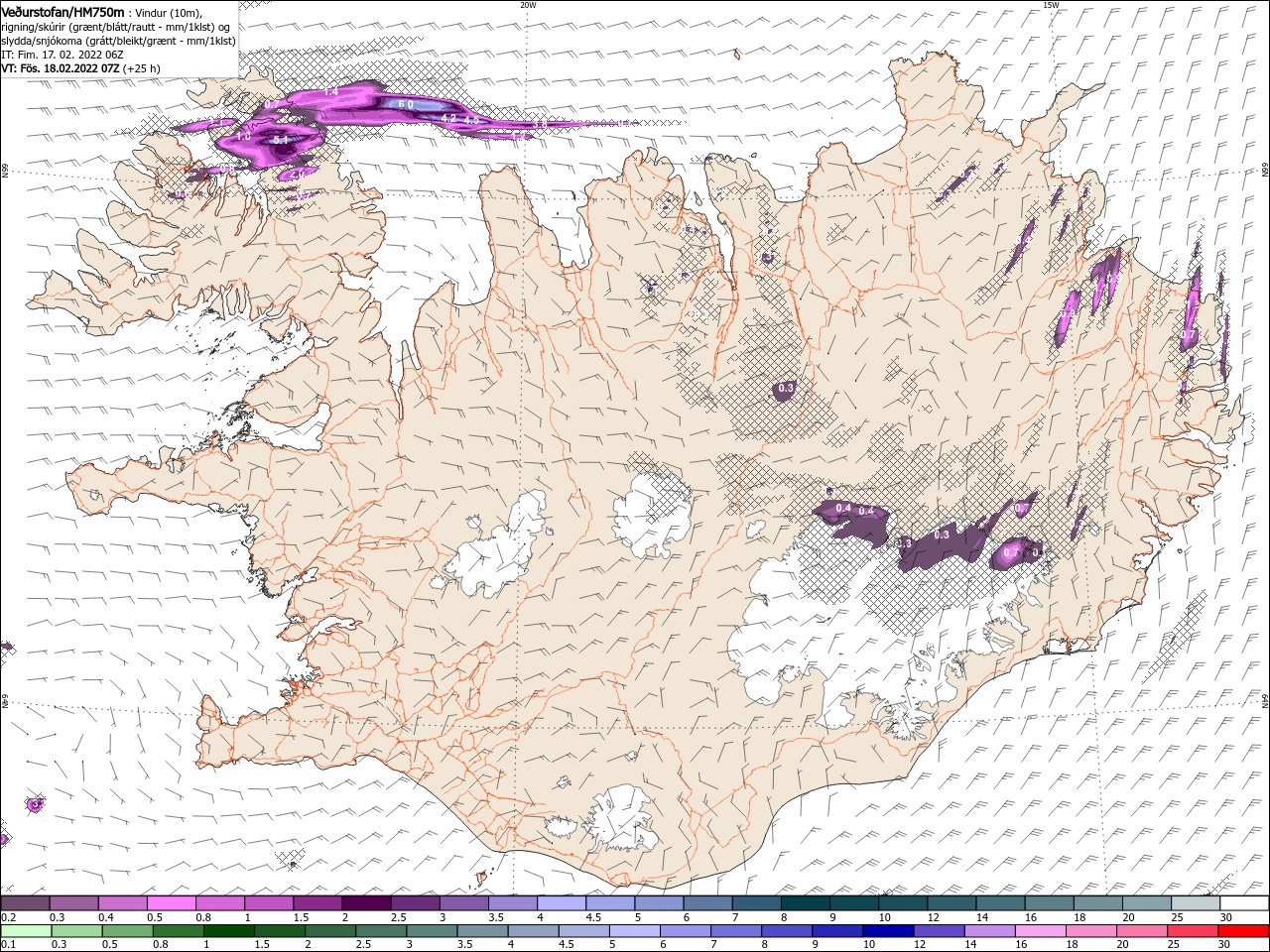The height and width of the screenshot is (952, 1270).
Task: Select lower legend swatch between 2.5 and 3
Action: (381, 931)
